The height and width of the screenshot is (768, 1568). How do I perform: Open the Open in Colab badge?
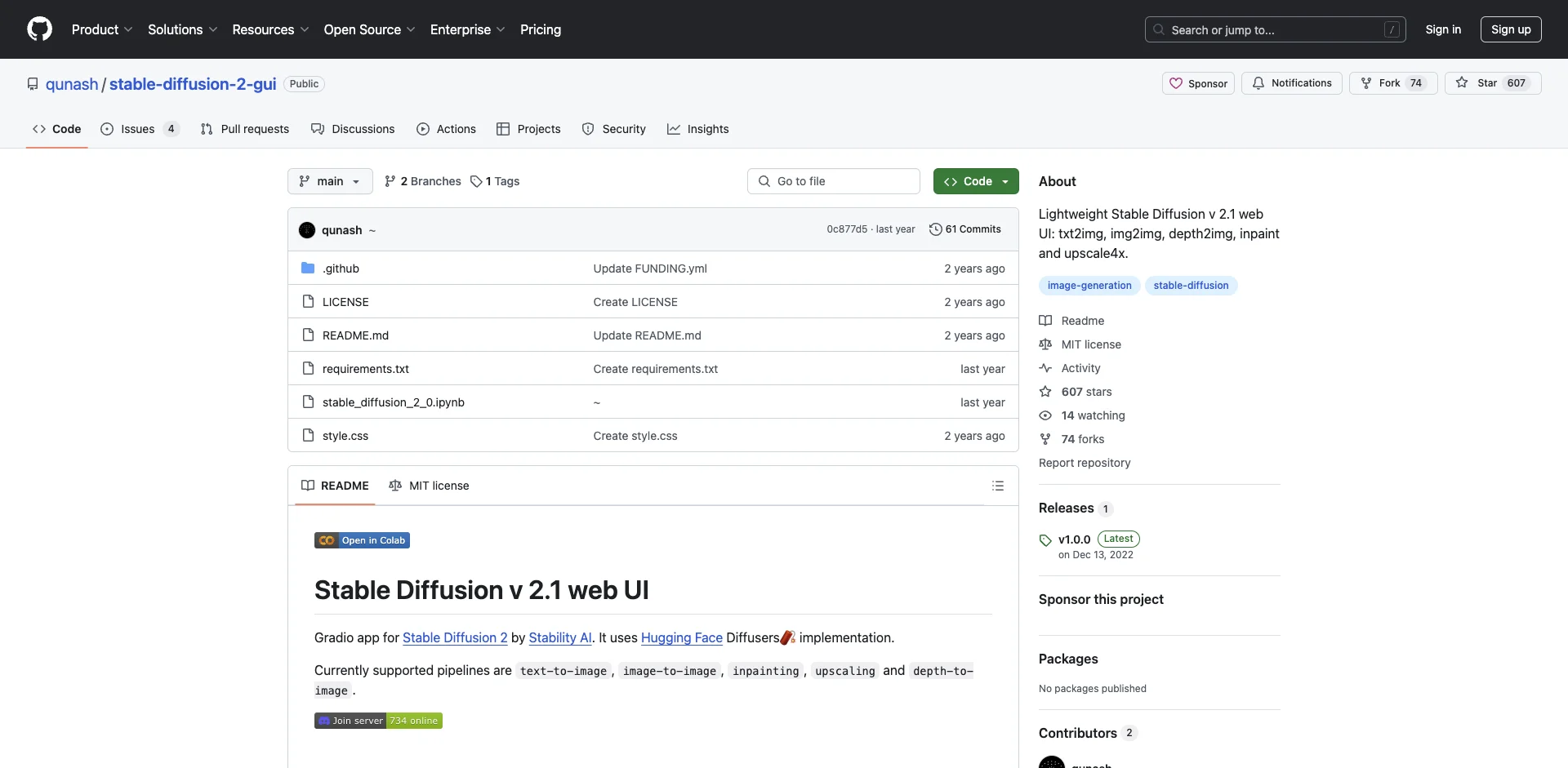point(362,540)
